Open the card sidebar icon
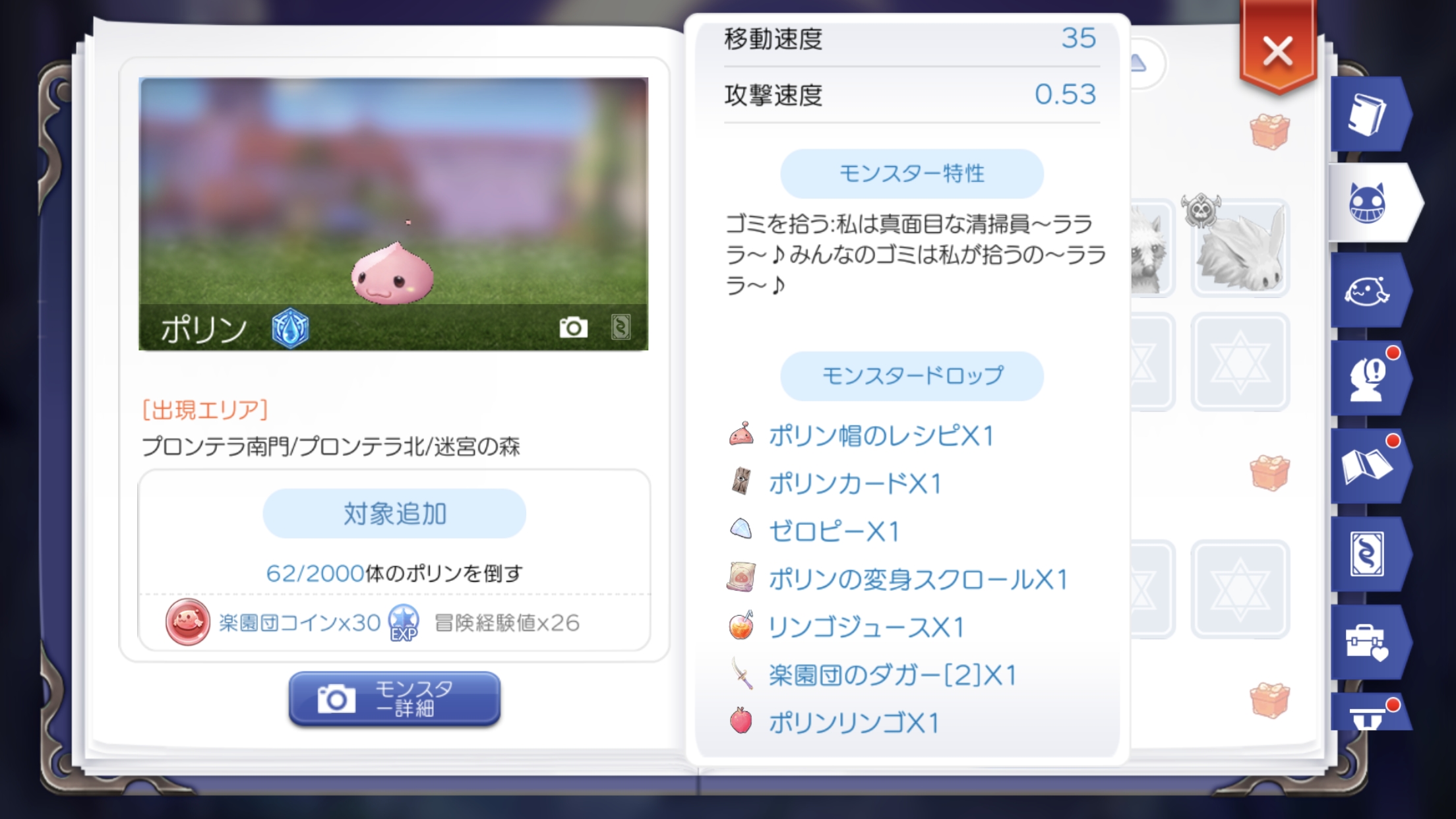 (x=1368, y=554)
